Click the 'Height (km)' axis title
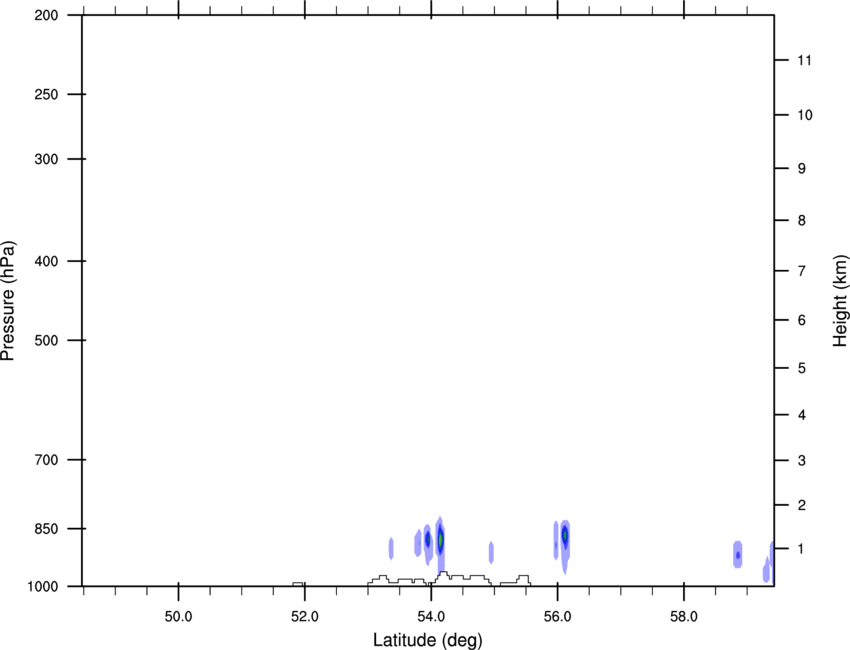Image resolution: width=850 pixels, height=650 pixels. click(840, 301)
